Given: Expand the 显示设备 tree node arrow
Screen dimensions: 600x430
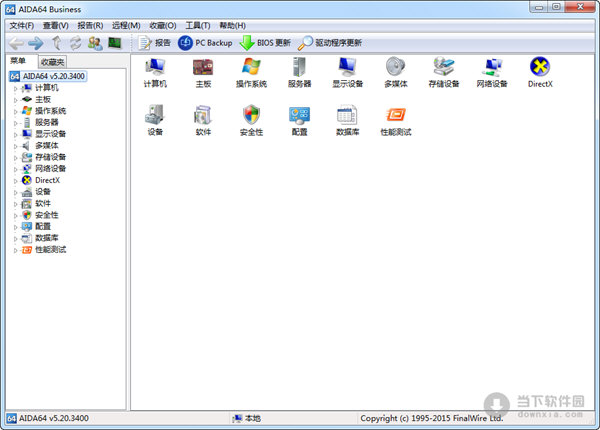Looking at the screenshot, I should [16, 134].
